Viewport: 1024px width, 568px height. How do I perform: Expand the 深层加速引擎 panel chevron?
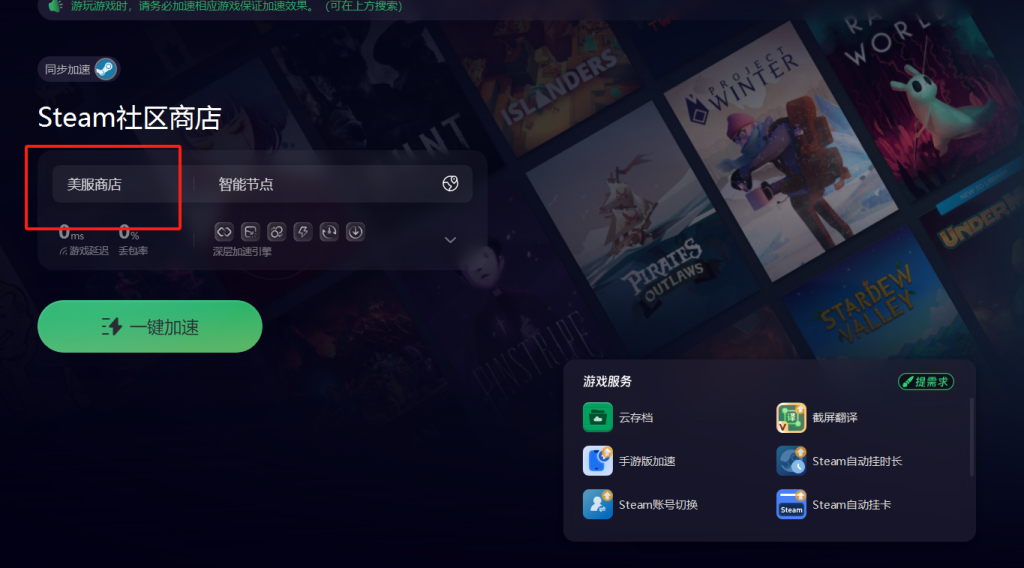[450, 240]
